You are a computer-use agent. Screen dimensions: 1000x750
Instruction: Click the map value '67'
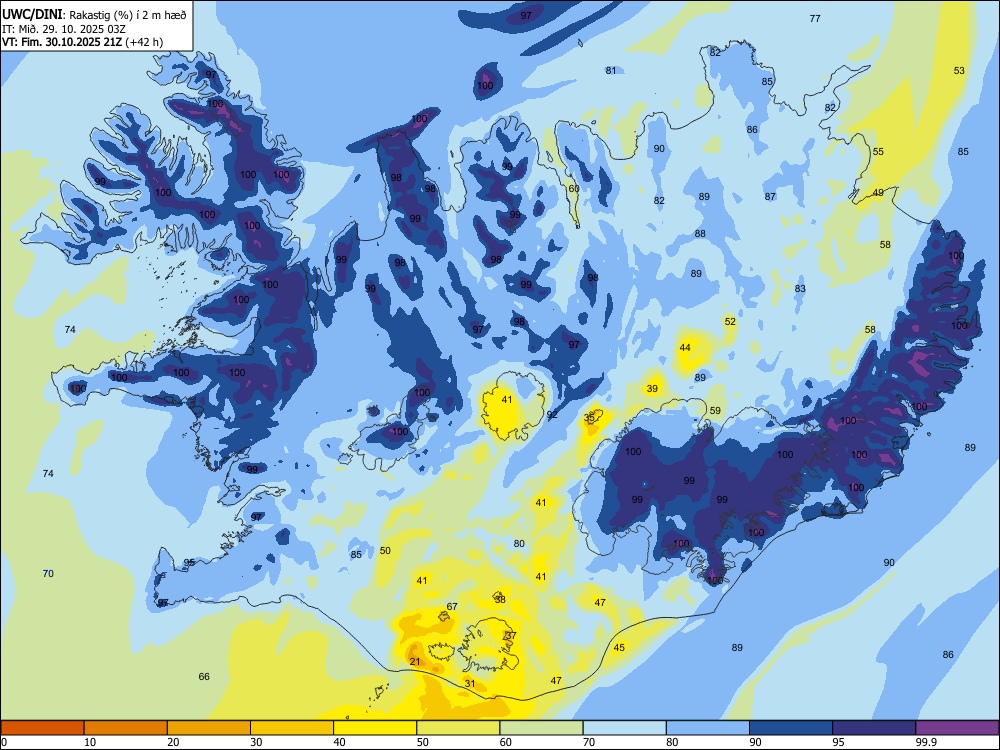[x=452, y=607]
